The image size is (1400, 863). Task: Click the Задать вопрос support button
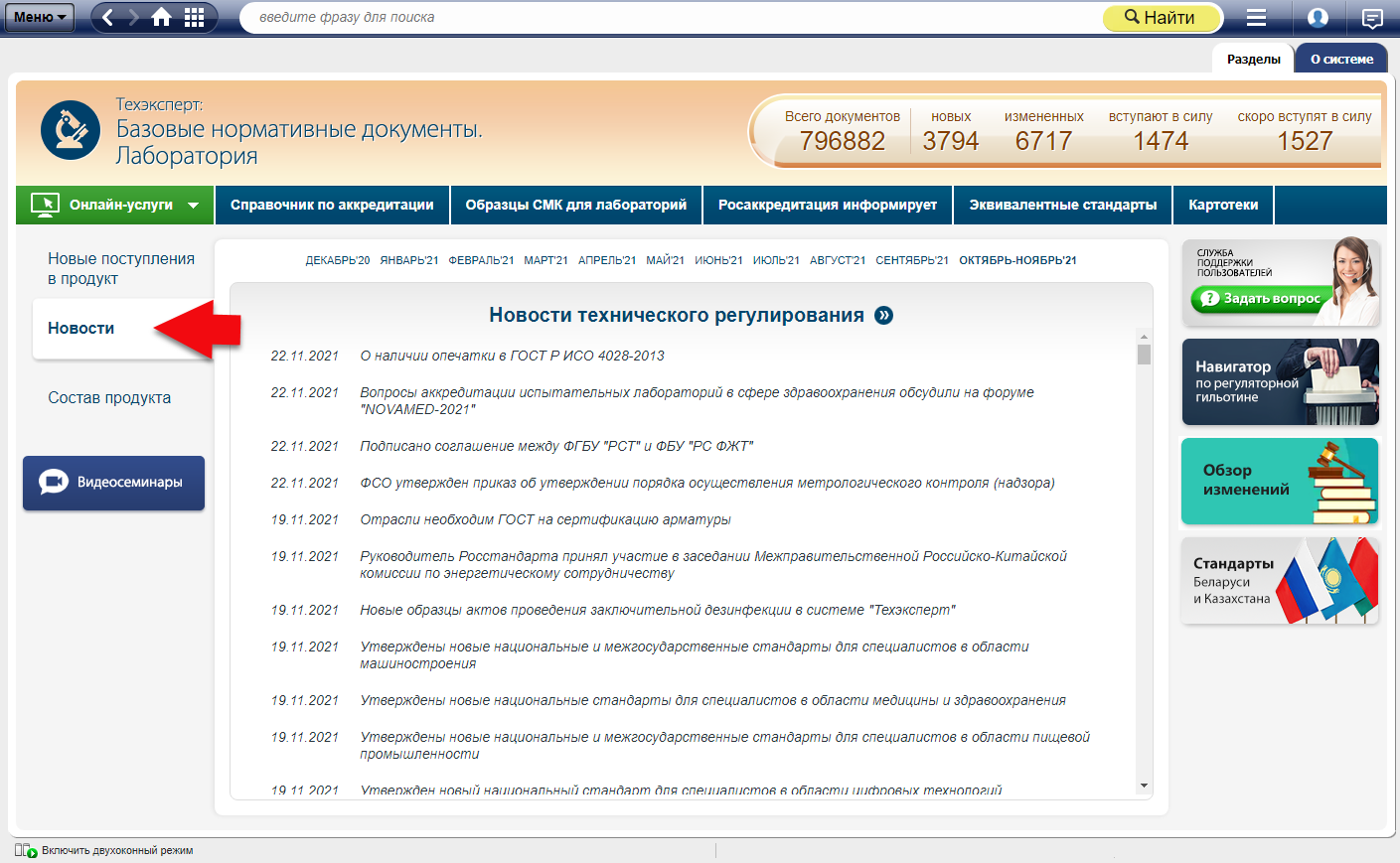coord(1260,298)
